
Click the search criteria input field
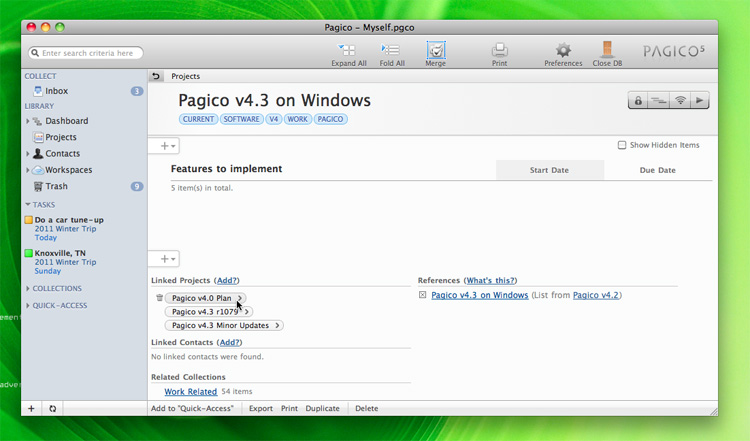coord(86,53)
